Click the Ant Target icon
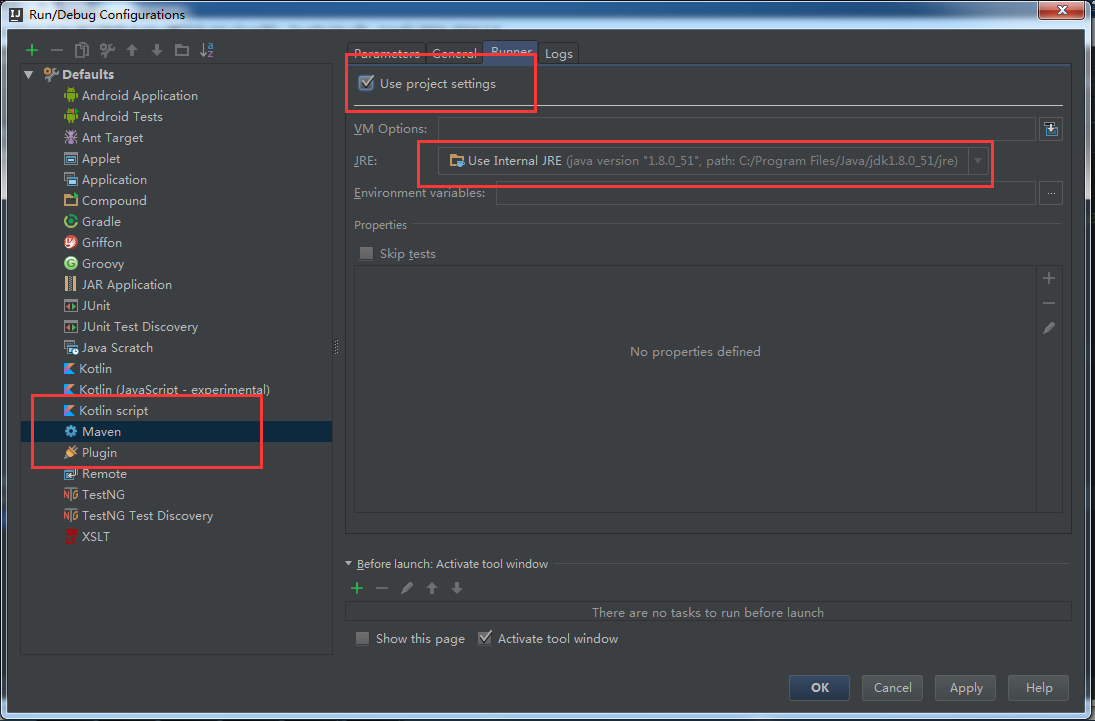 click(x=71, y=138)
